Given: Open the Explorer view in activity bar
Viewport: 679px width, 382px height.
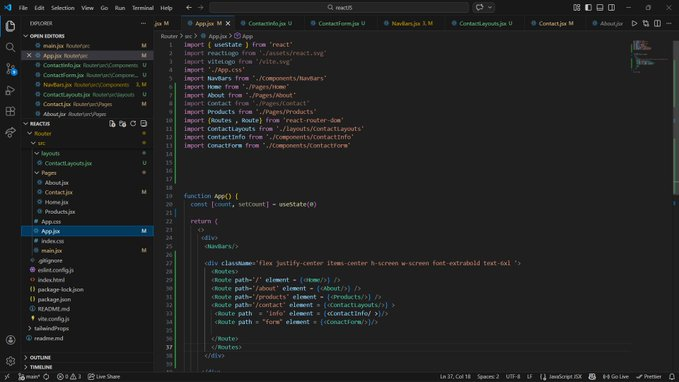Looking at the screenshot, I should coord(10,26).
